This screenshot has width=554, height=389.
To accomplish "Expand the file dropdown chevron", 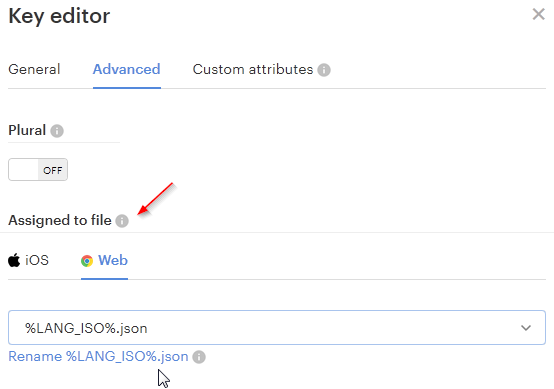I will (526, 328).
